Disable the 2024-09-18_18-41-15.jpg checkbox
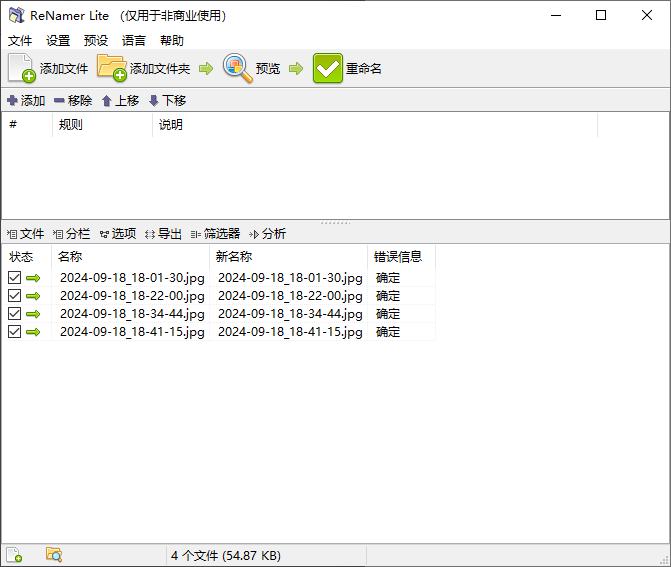The image size is (671, 567). click(x=14, y=332)
